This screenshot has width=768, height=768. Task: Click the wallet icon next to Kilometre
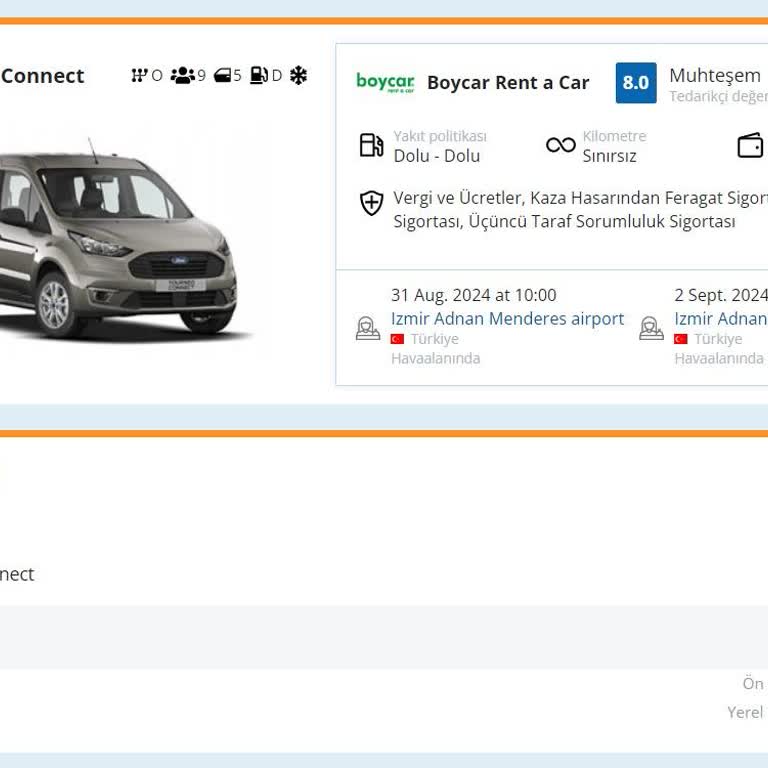750,145
